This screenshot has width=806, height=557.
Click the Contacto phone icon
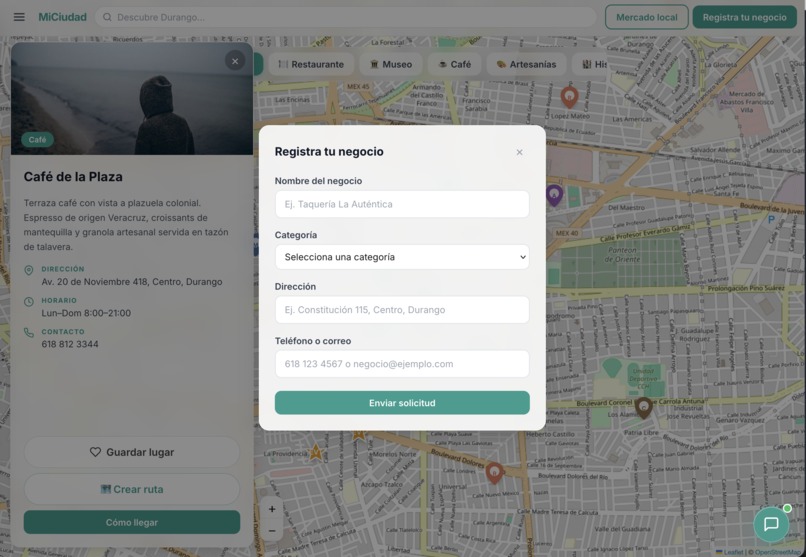click(x=29, y=333)
